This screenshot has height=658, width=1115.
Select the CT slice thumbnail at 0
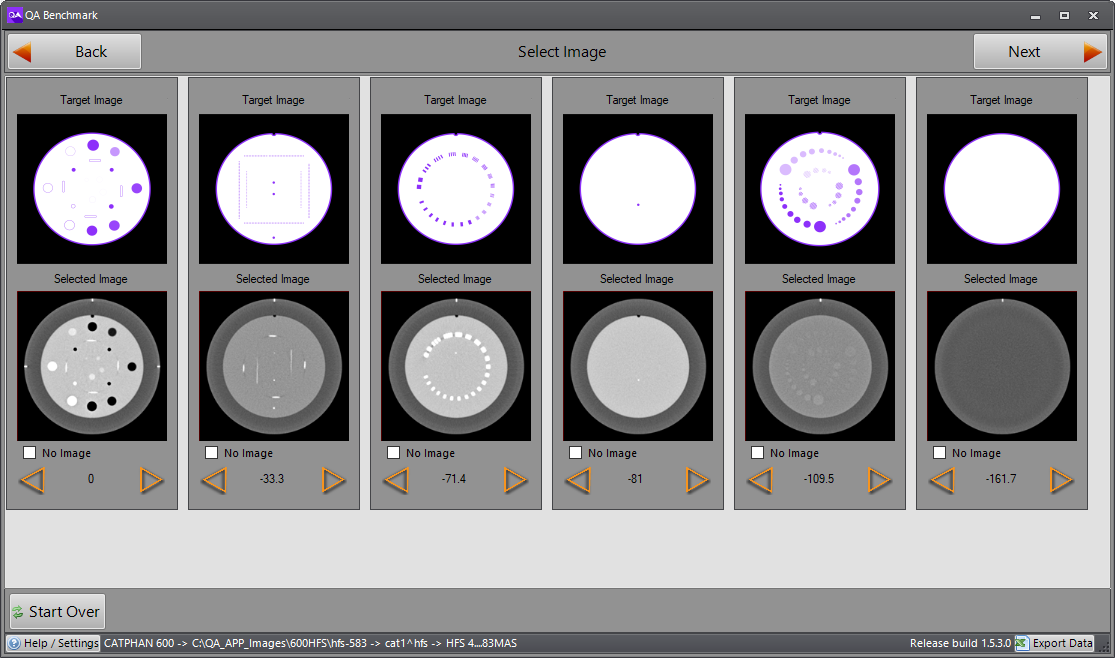[92, 366]
